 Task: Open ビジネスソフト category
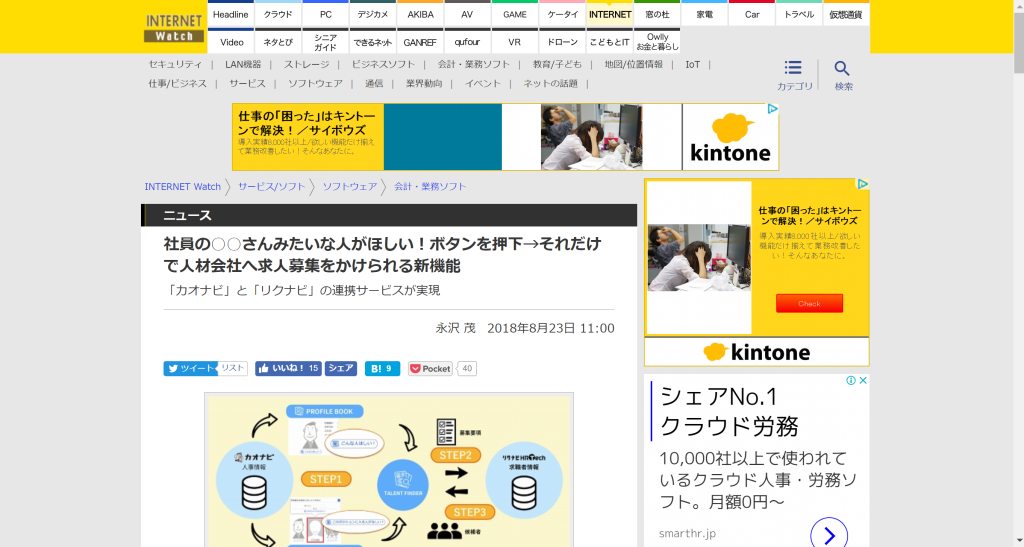(383, 64)
